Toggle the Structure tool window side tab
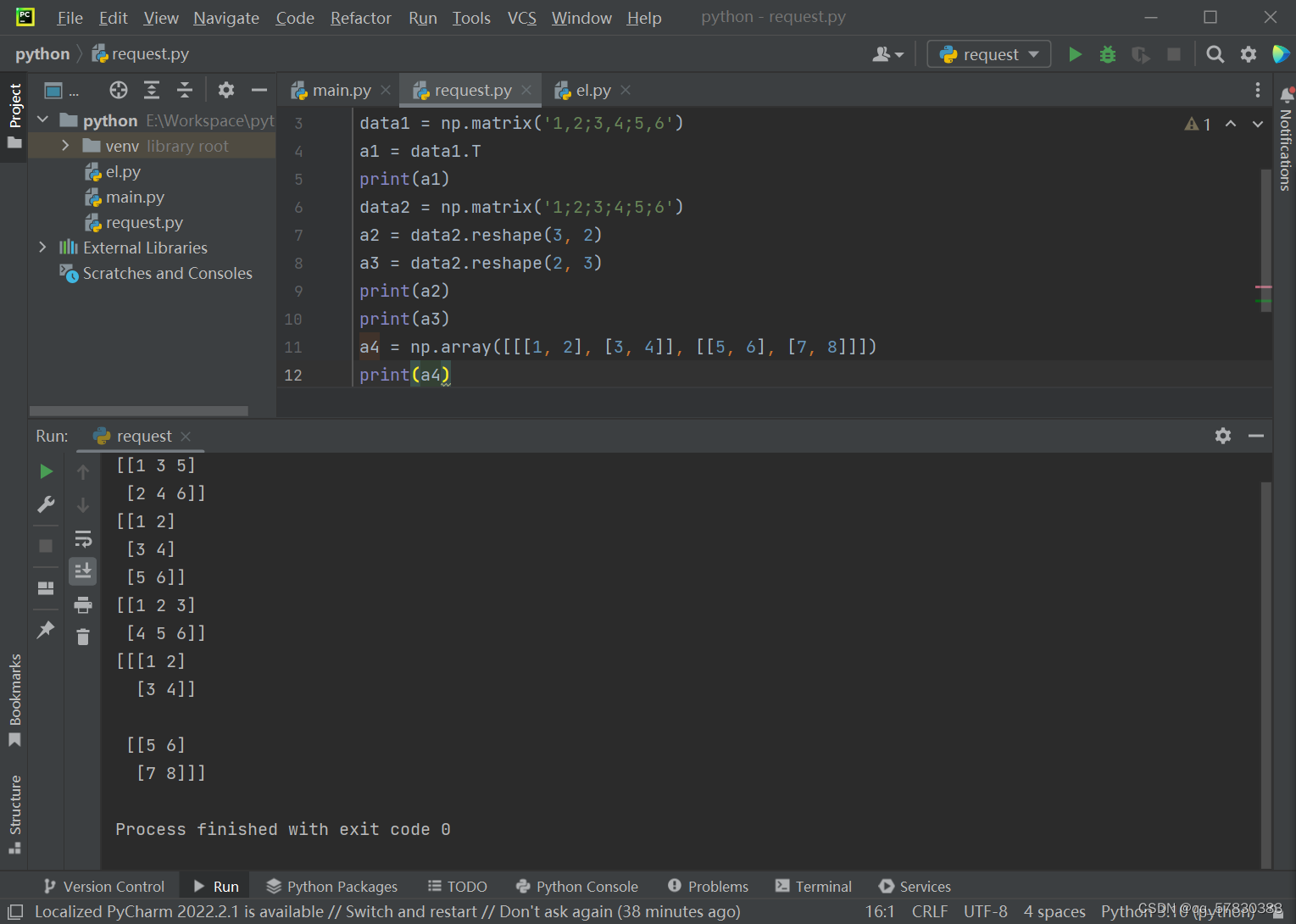1296x924 pixels. [14, 814]
